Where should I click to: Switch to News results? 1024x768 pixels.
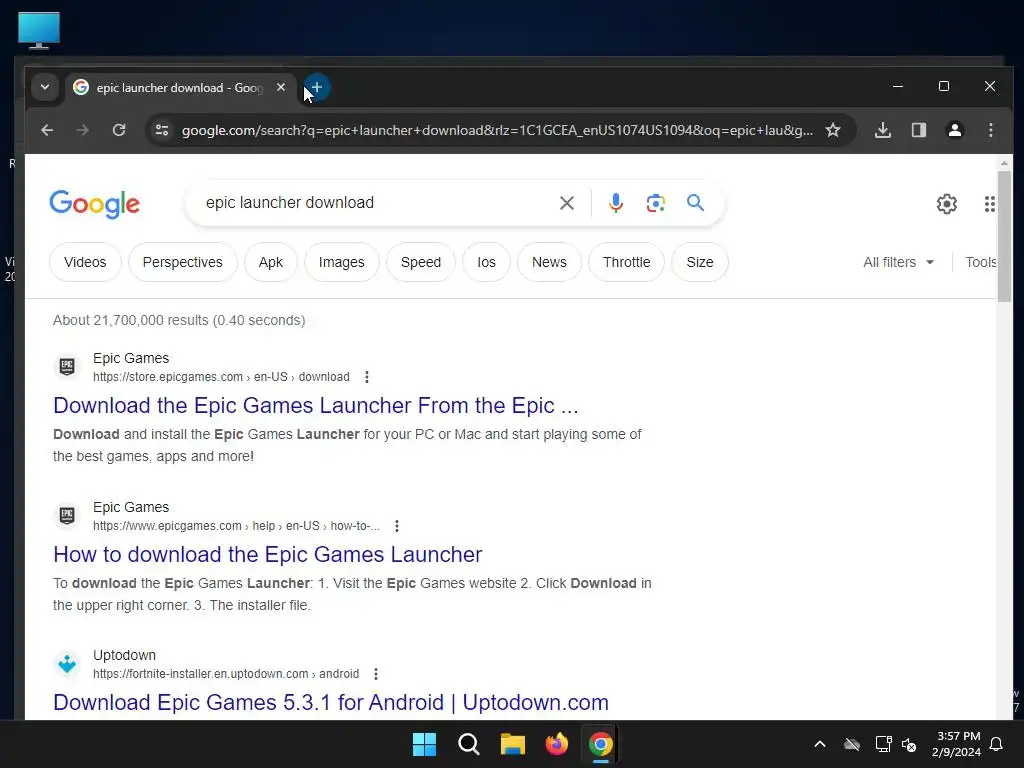(x=549, y=262)
